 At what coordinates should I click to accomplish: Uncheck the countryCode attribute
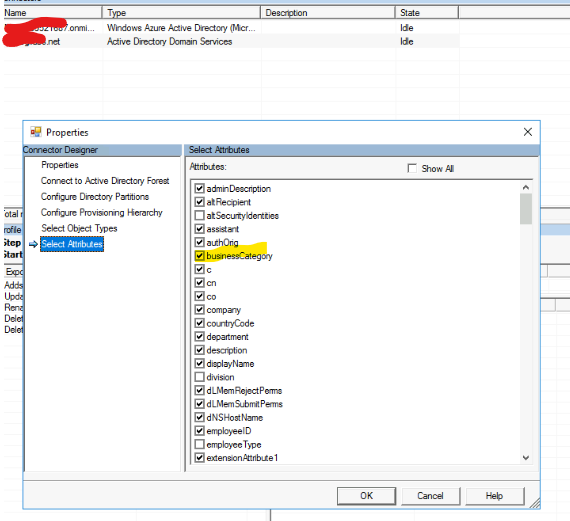click(199, 323)
